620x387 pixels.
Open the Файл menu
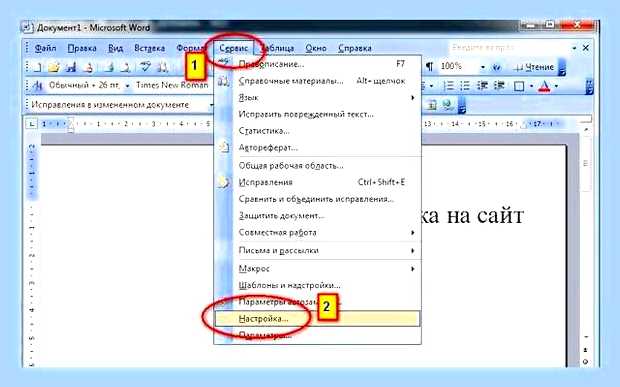45,48
